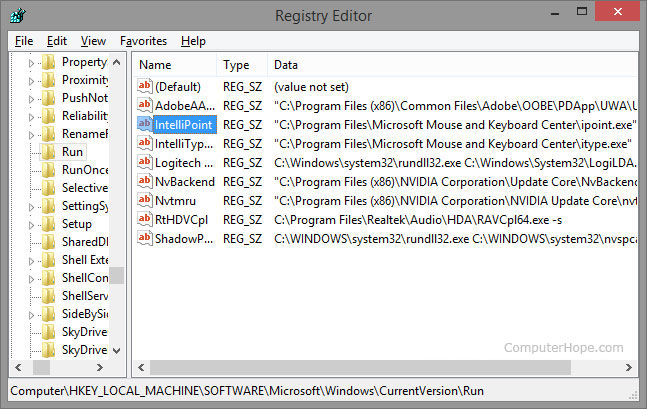647x409 pixels.
Task: Click the IntelliPoint string value icon
Action: point(144,125)
